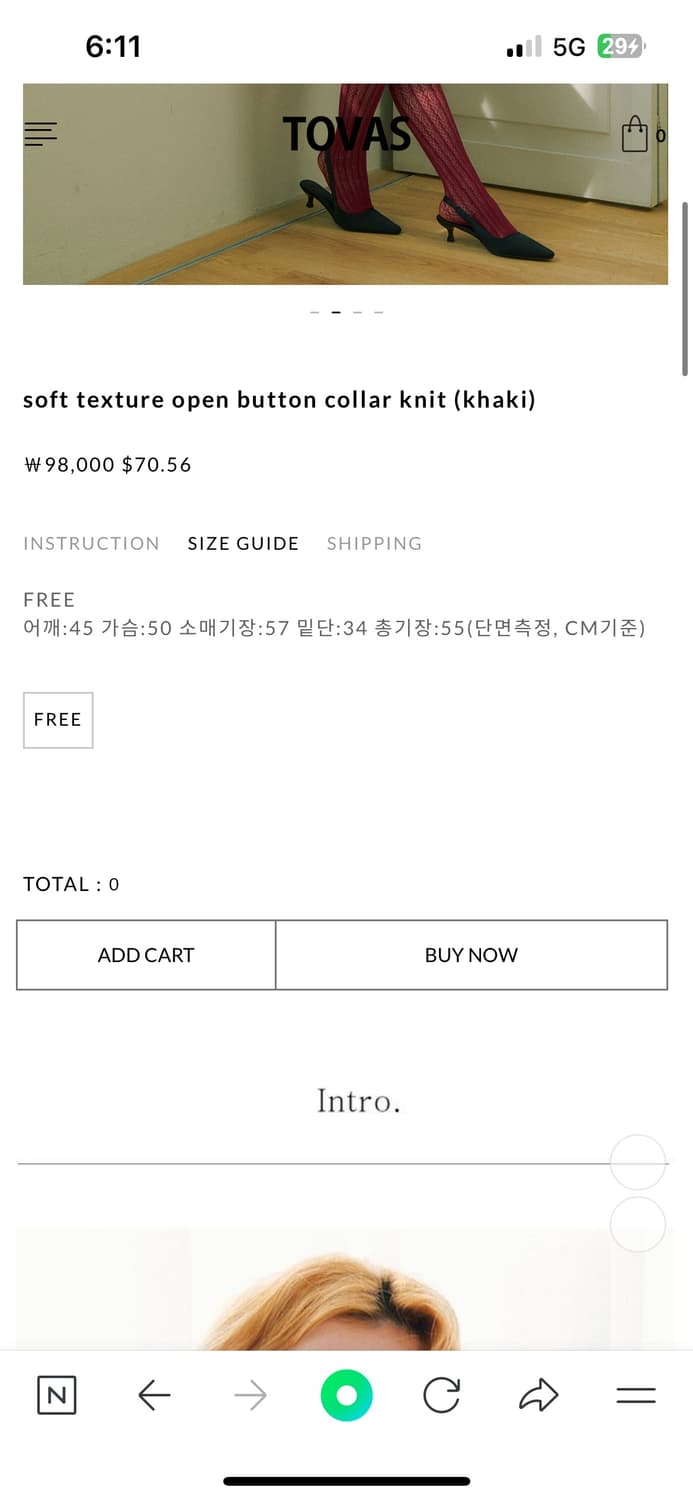Select the second carousel indicator dot
The image size is (693, 1500).
pyautogui.click(x=336, y=311)
